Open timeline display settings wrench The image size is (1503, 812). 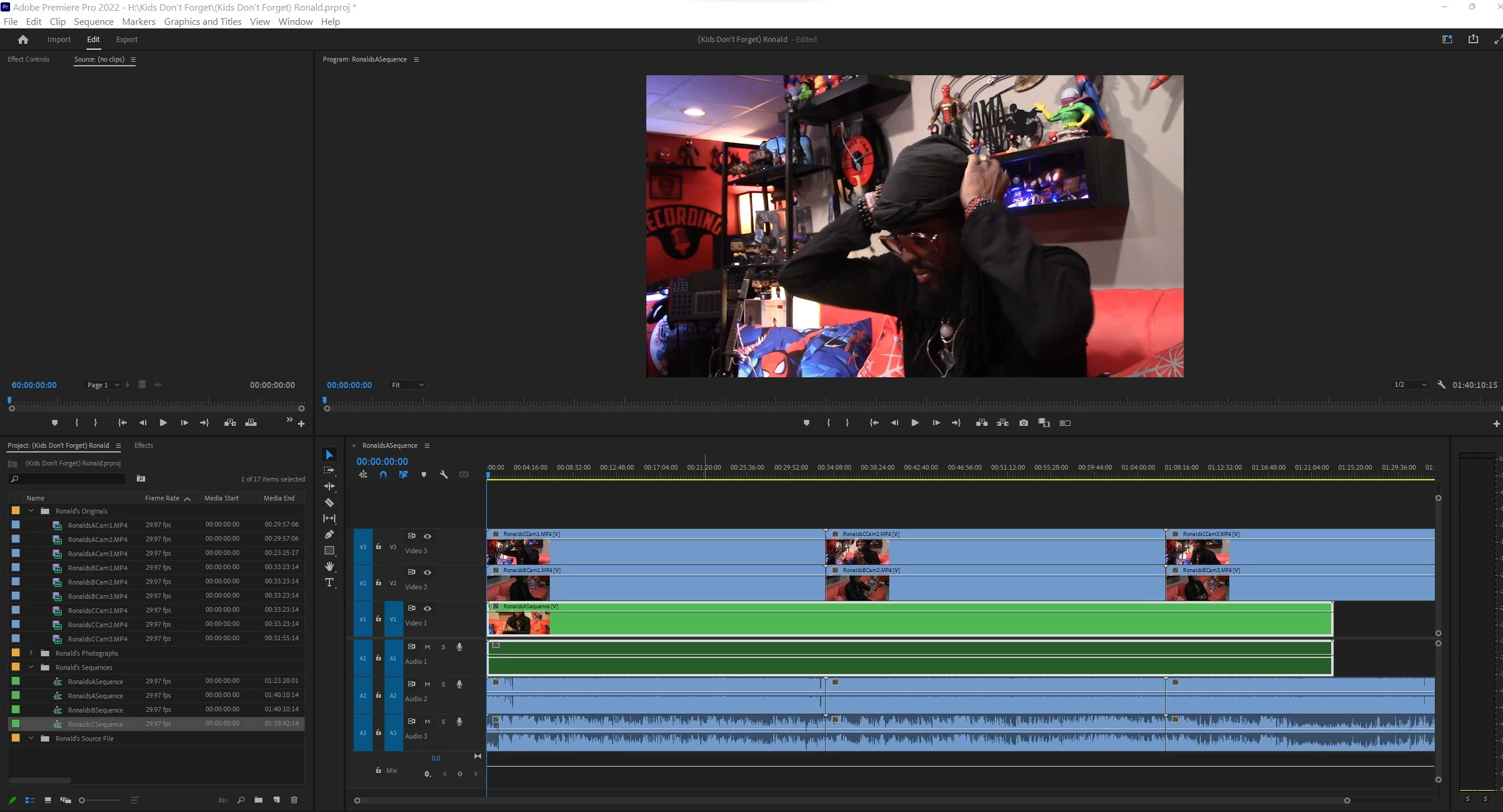444,474
